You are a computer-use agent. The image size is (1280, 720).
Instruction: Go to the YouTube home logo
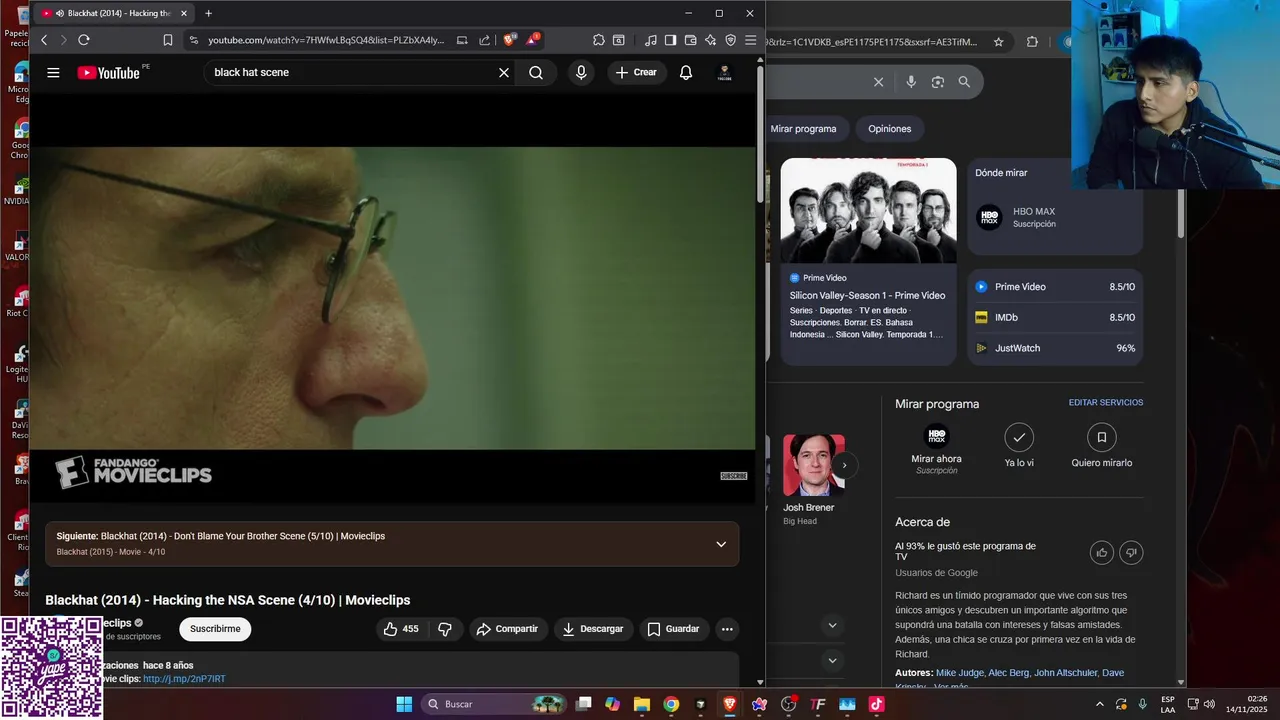[108, 72]
